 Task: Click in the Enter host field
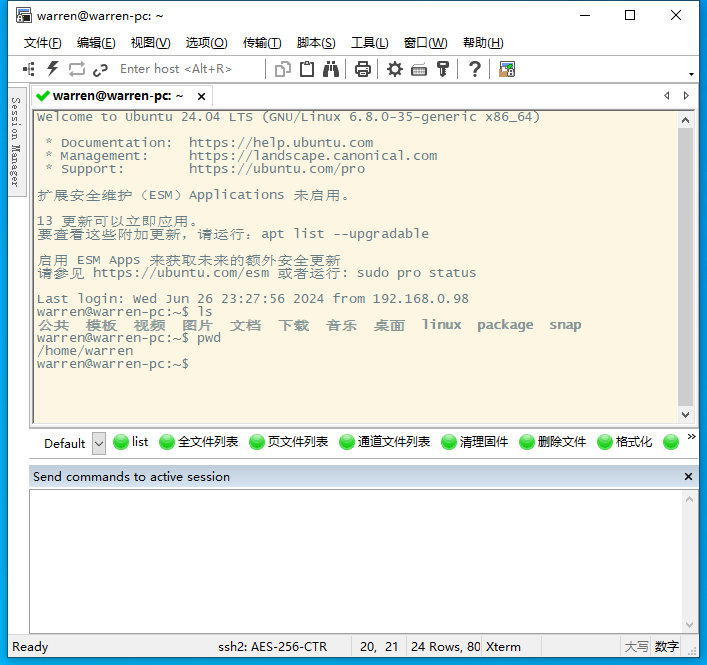click(189, 69)
